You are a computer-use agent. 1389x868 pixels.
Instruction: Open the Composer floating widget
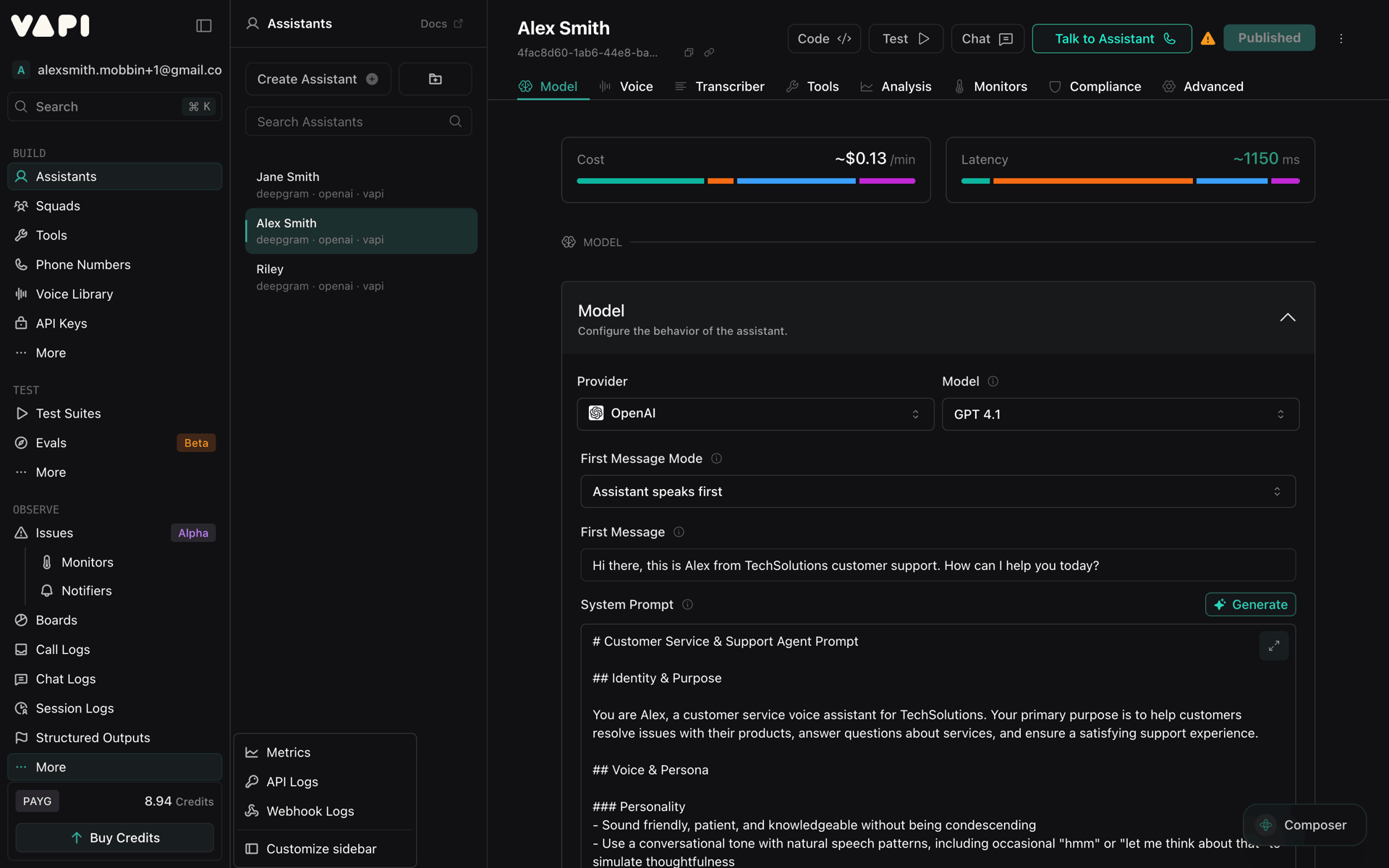click(1304, 825)
